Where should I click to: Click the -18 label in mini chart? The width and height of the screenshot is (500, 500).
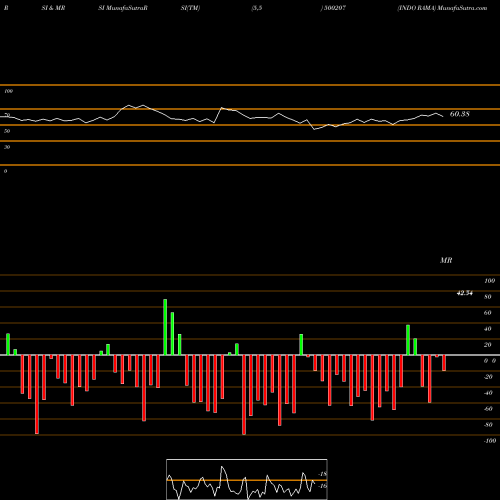pos(323,474)
